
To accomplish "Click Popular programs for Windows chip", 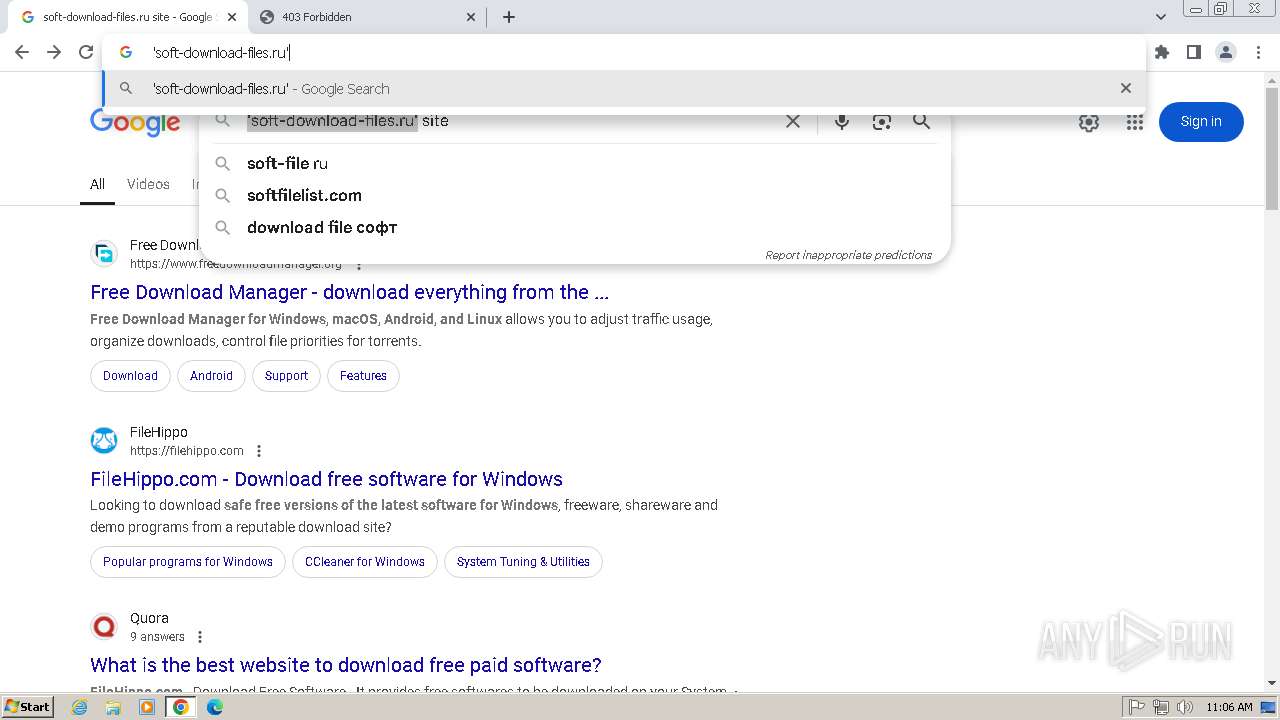I will click(188, 562).
